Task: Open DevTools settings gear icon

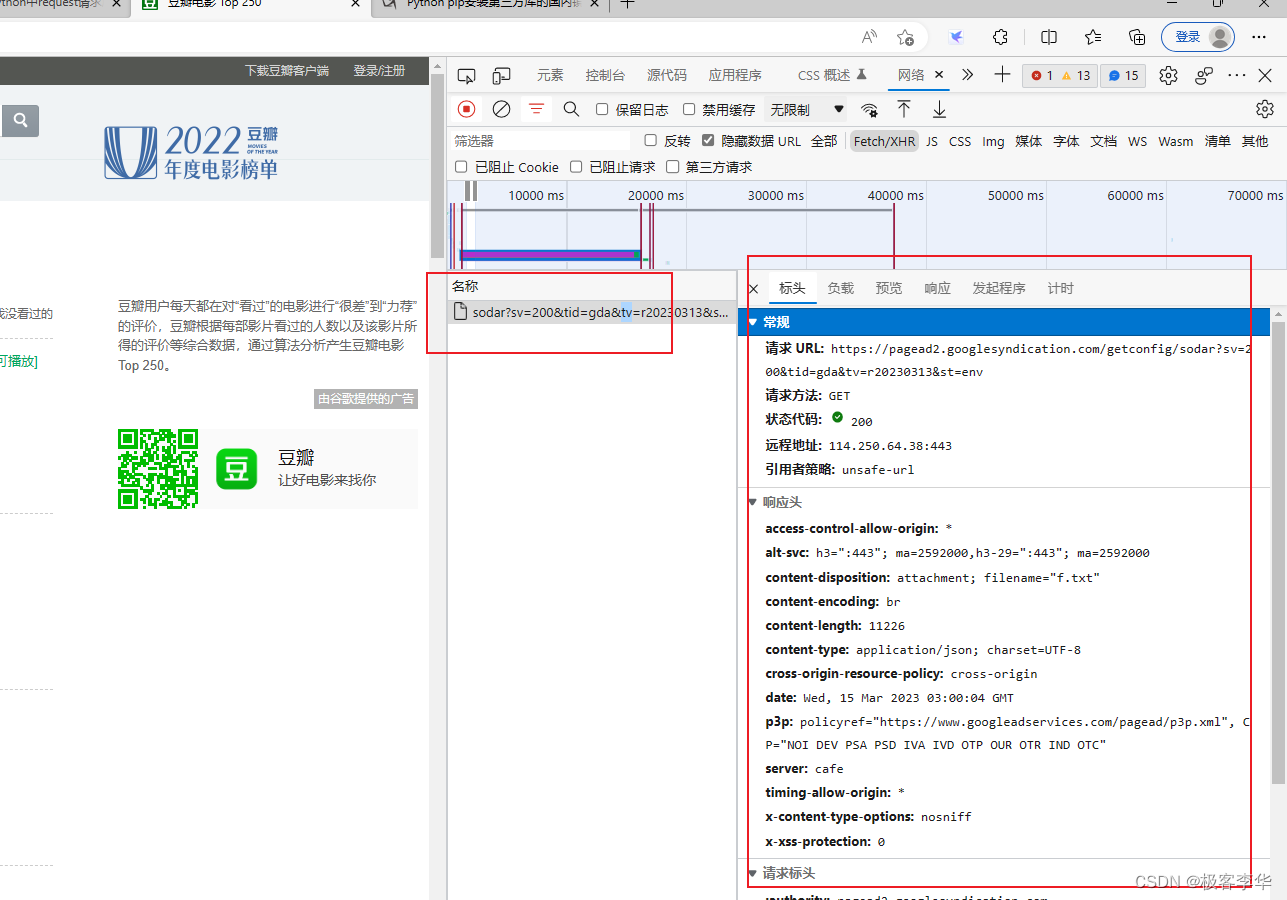Action: point(1168,75)
